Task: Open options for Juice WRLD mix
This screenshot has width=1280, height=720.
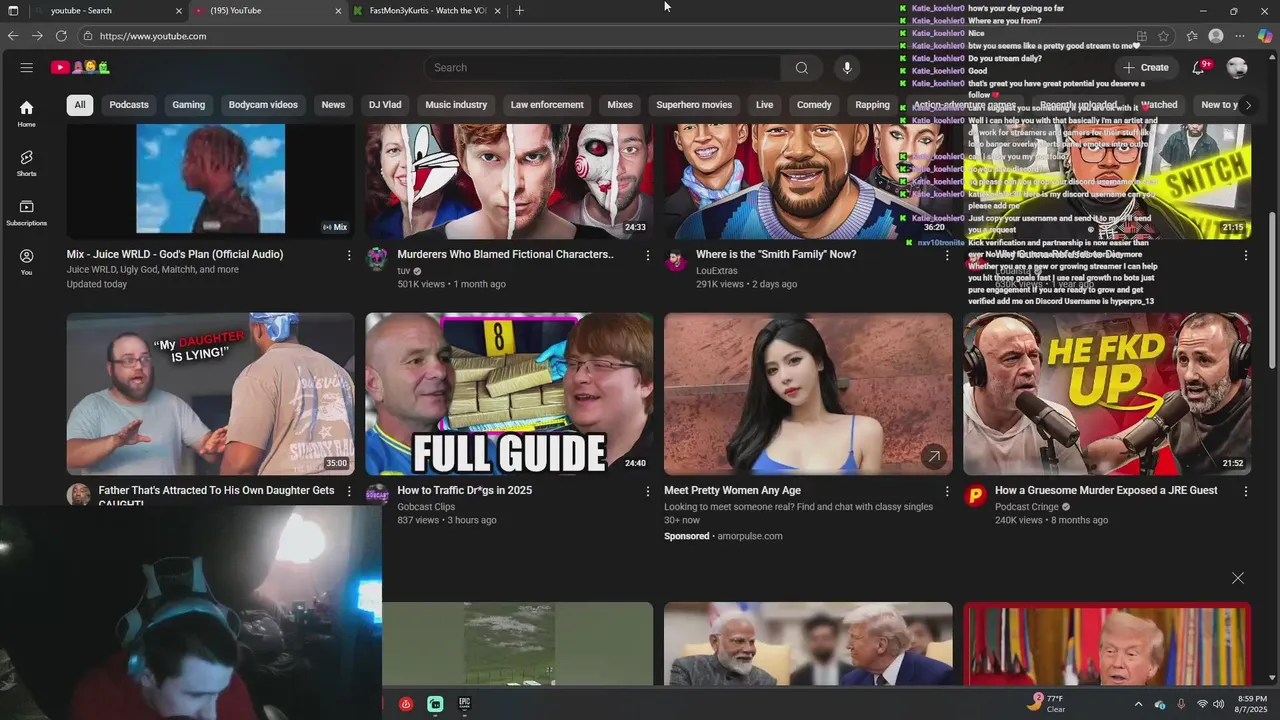Action: coord(349,256)
